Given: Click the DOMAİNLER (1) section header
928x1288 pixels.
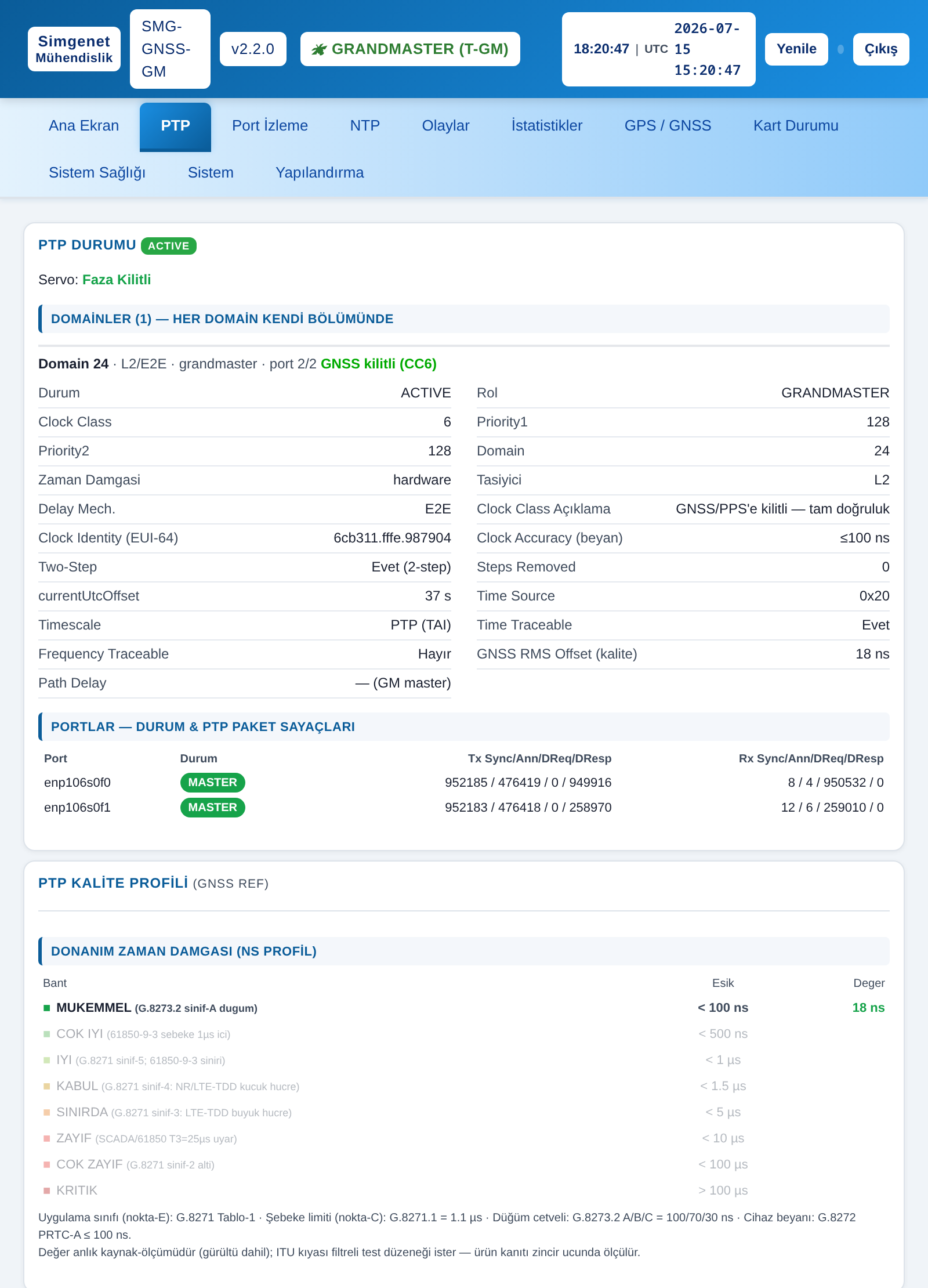Looking at the screenshot, I should [464, 319].
